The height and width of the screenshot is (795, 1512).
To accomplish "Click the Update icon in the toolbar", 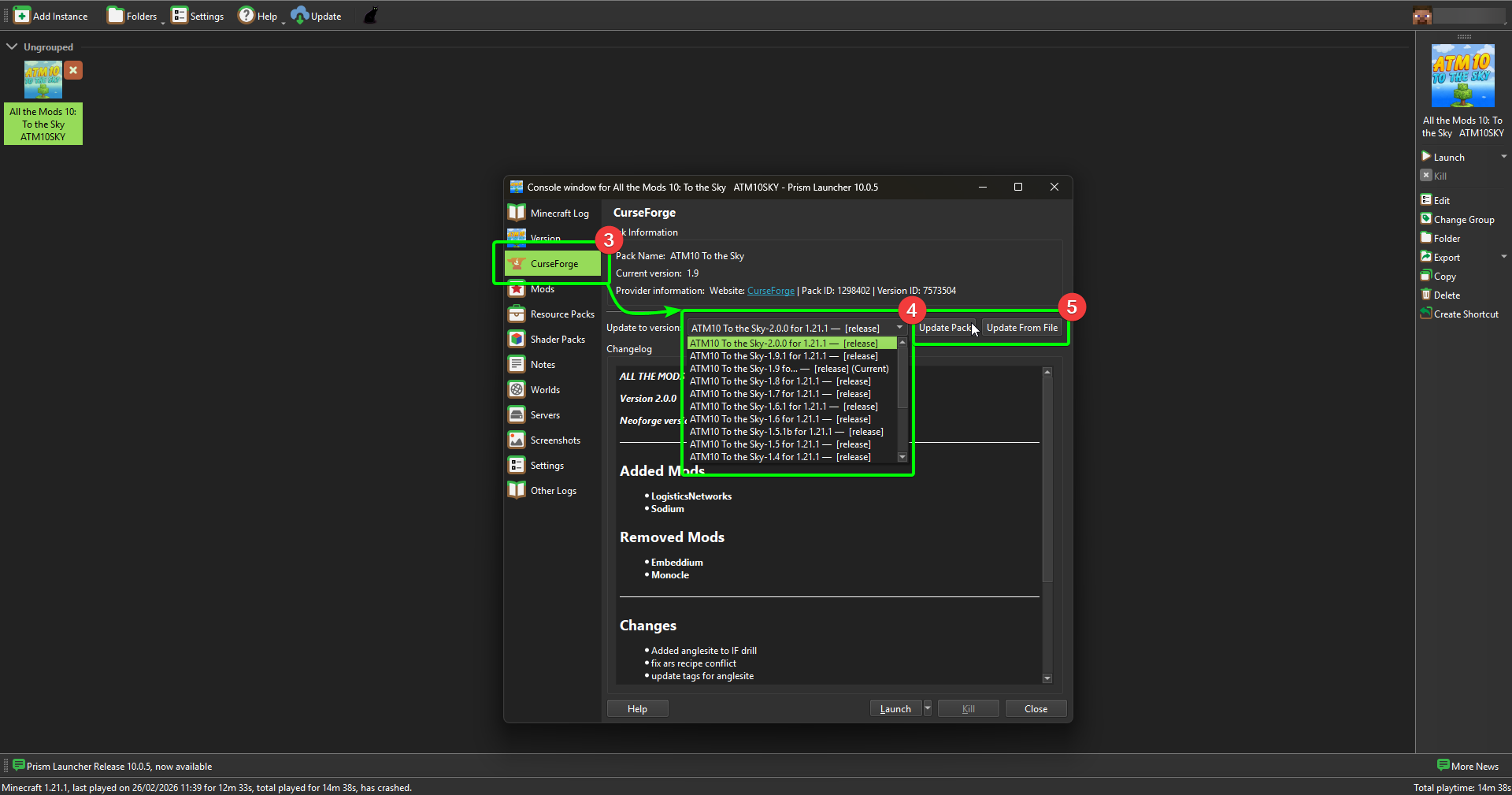I will (x=298, y=15).
